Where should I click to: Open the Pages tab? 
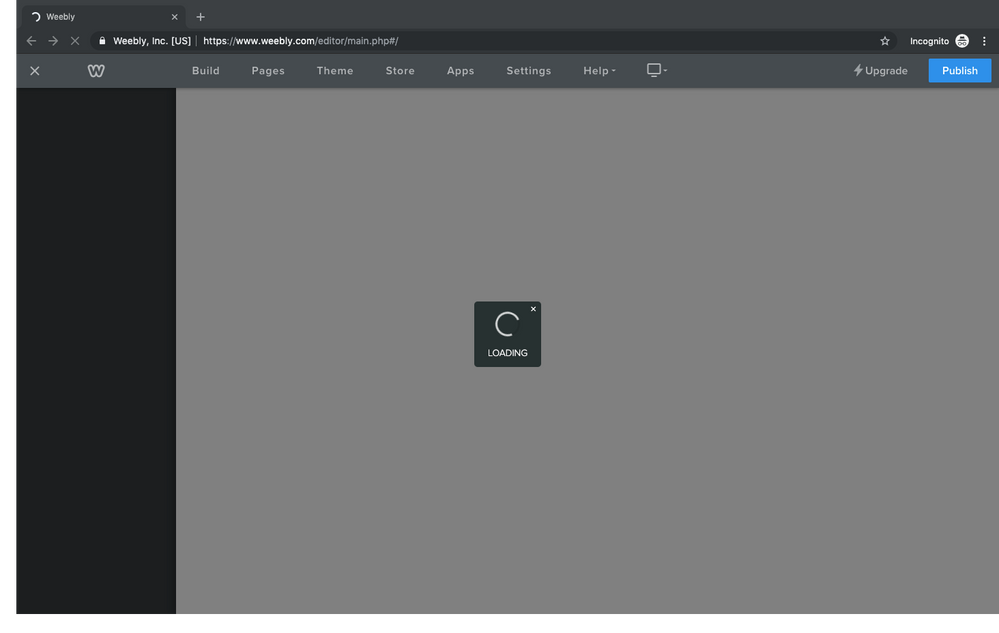pos(268,71)
